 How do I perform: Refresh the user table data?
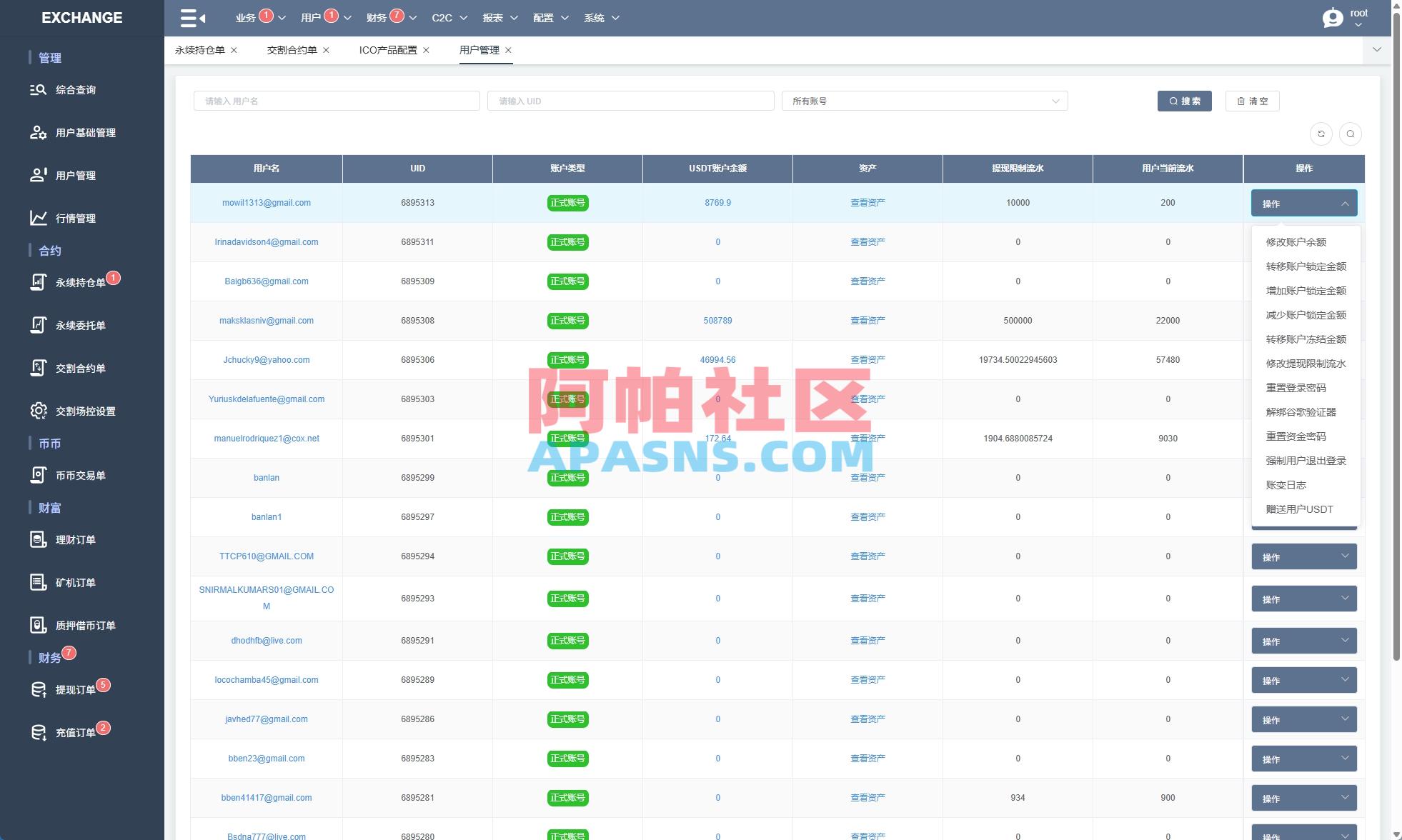1321,134
